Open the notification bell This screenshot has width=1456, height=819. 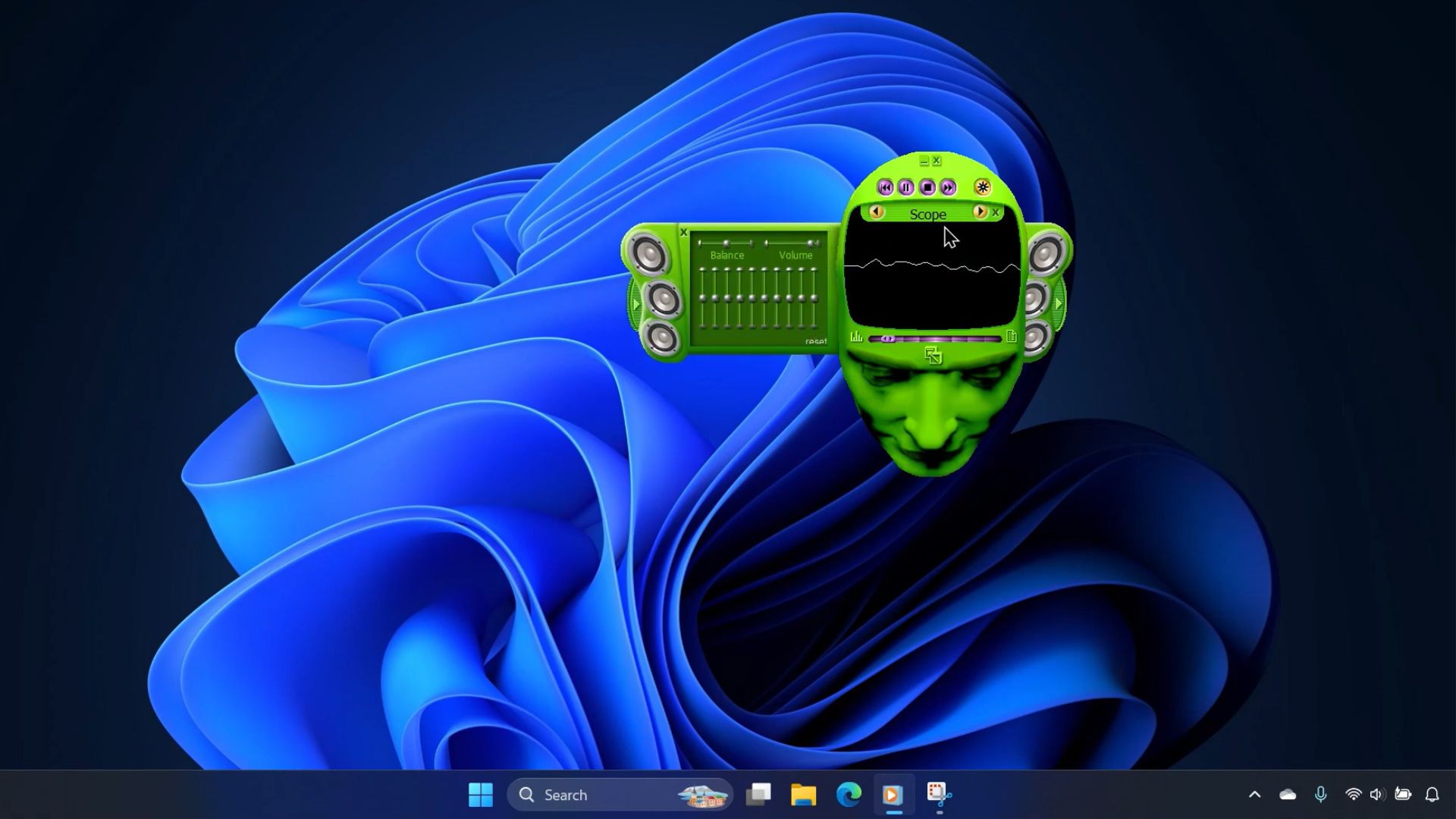[1432, 795]
